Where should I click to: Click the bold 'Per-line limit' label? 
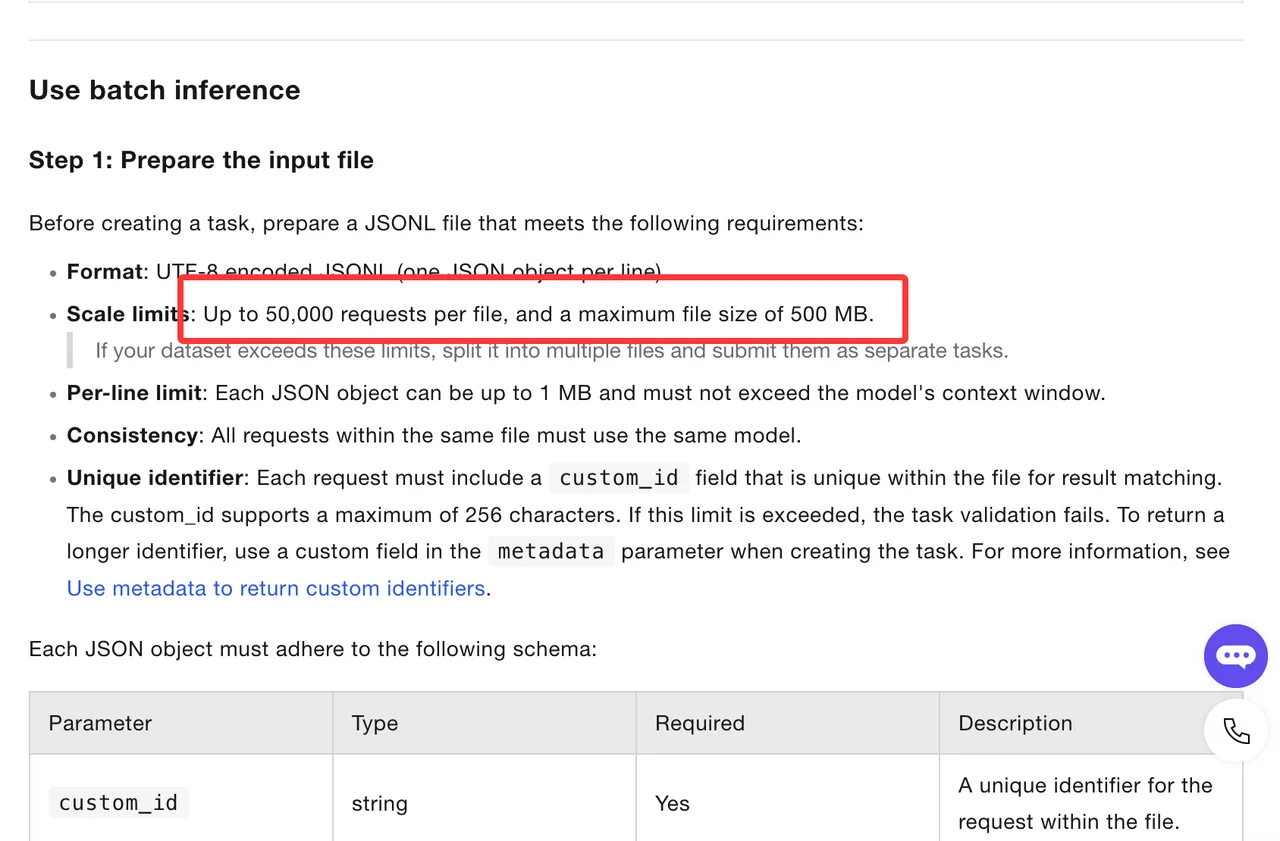tap(134, 393)
